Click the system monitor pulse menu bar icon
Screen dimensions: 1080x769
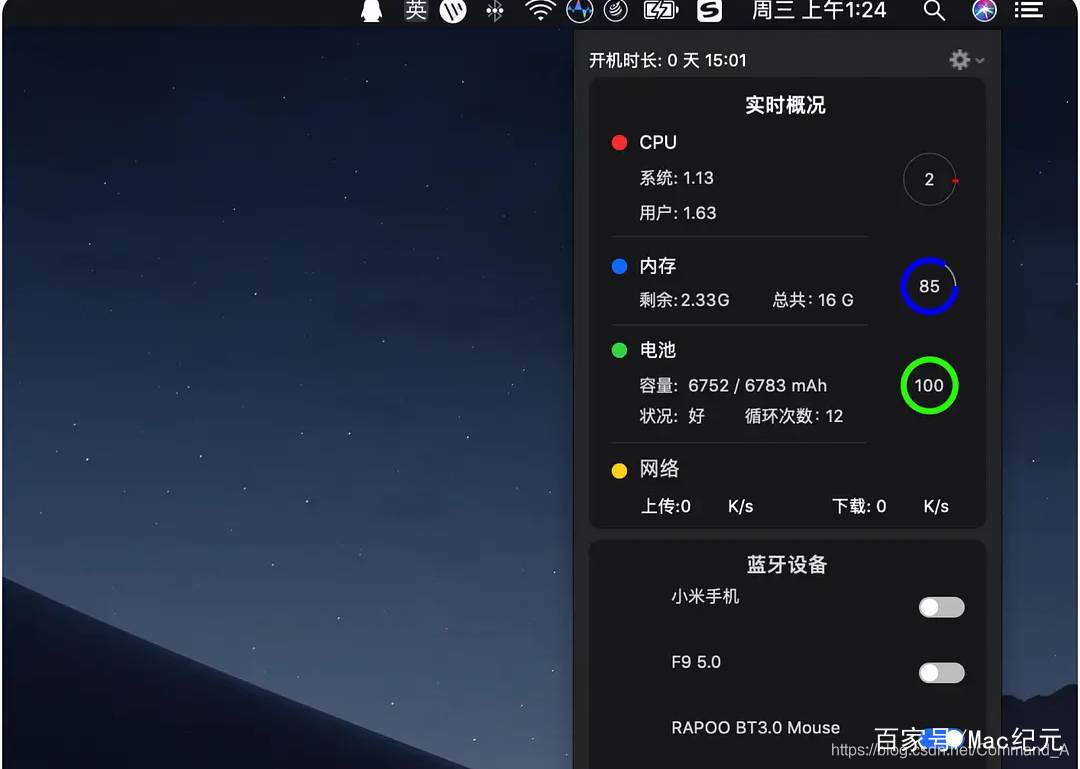click(579, 10)
